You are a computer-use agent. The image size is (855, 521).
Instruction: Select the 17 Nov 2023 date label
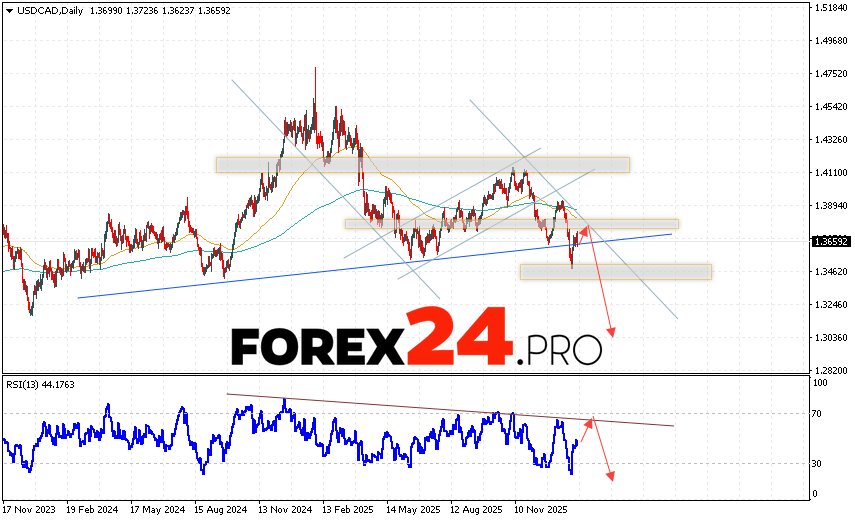tap(29, 507)
